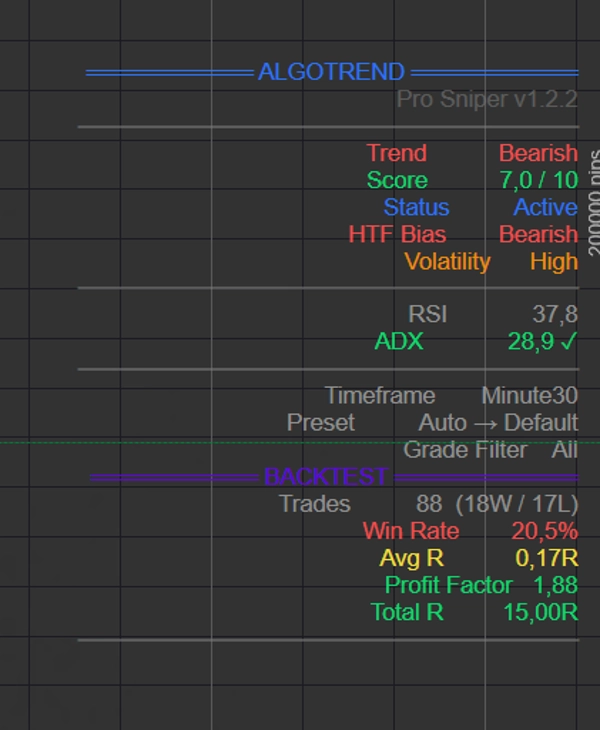Click the green ADX label
600x730 pixels.
[399, 341]
